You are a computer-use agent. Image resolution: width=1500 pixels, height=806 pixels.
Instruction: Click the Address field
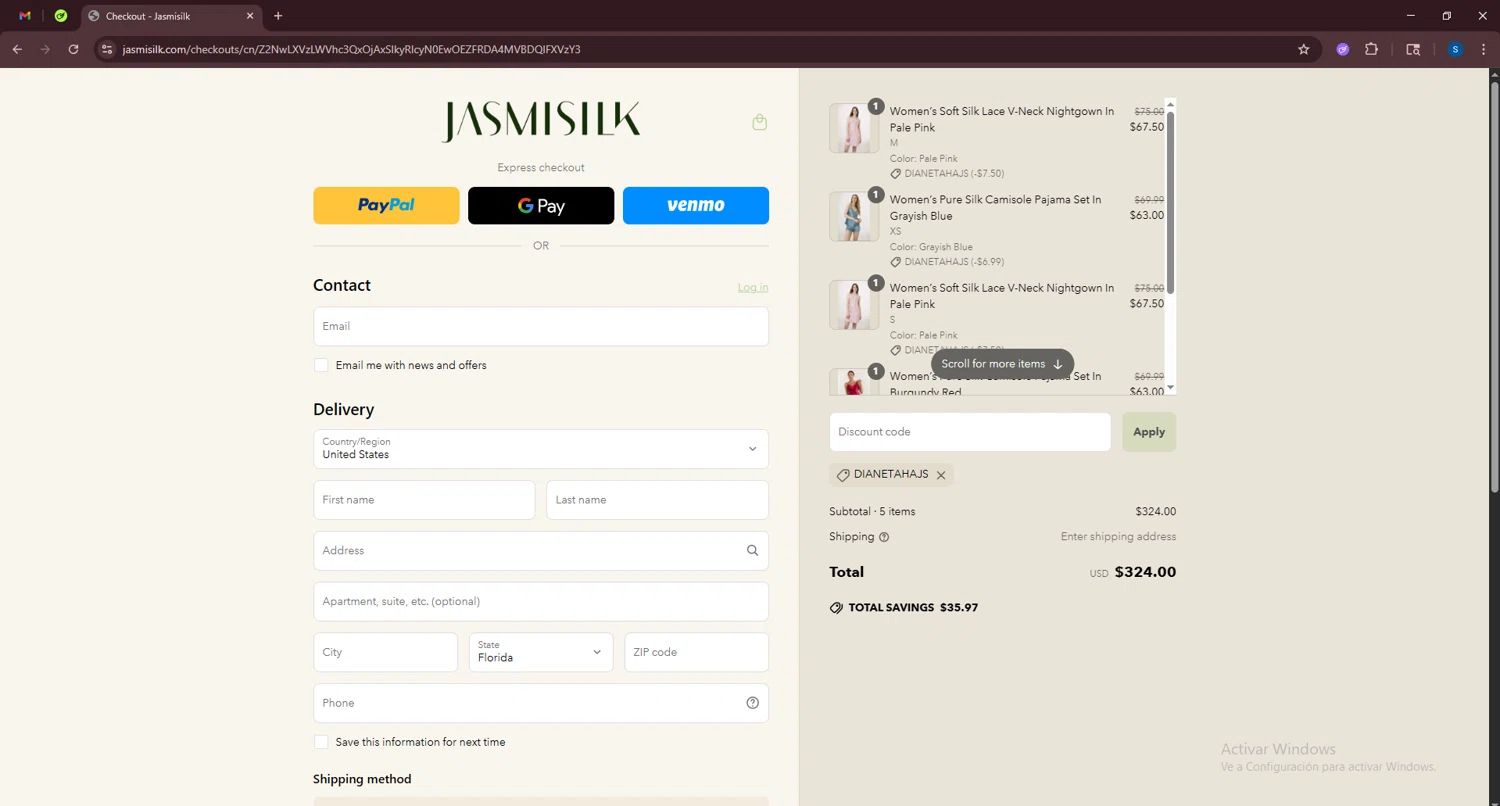[x=541, y=550]
